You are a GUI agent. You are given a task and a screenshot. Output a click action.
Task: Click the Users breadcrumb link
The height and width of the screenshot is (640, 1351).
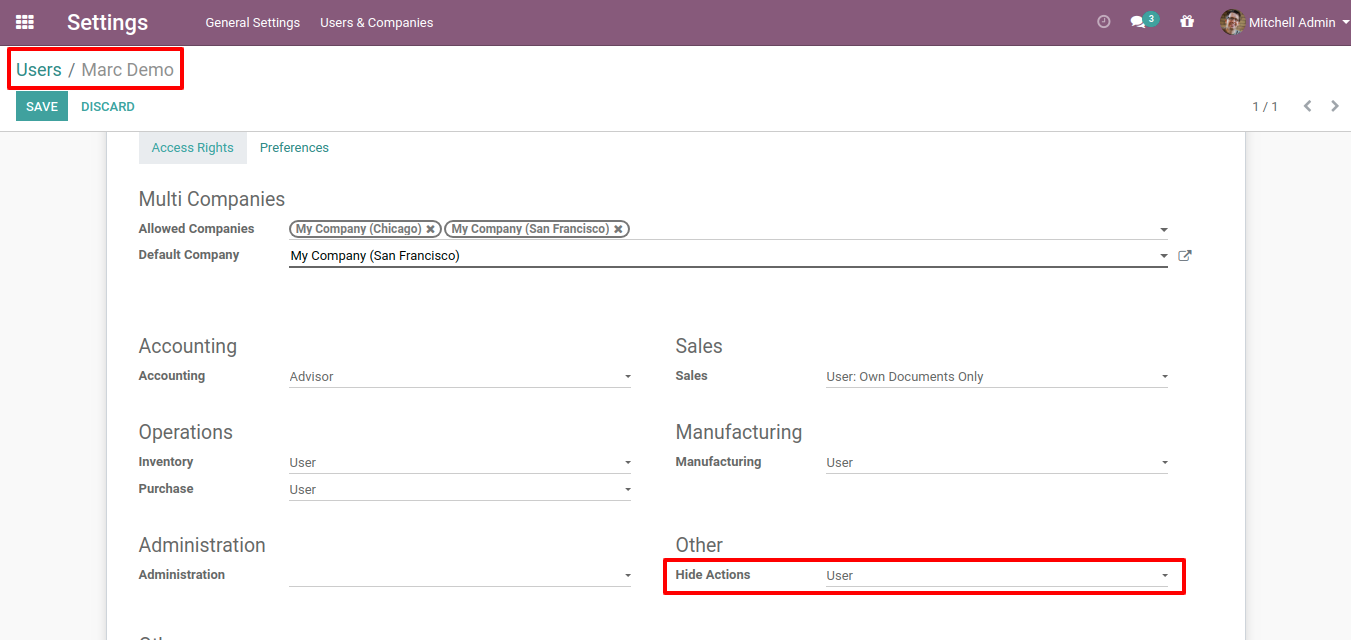tap(39, 70)
